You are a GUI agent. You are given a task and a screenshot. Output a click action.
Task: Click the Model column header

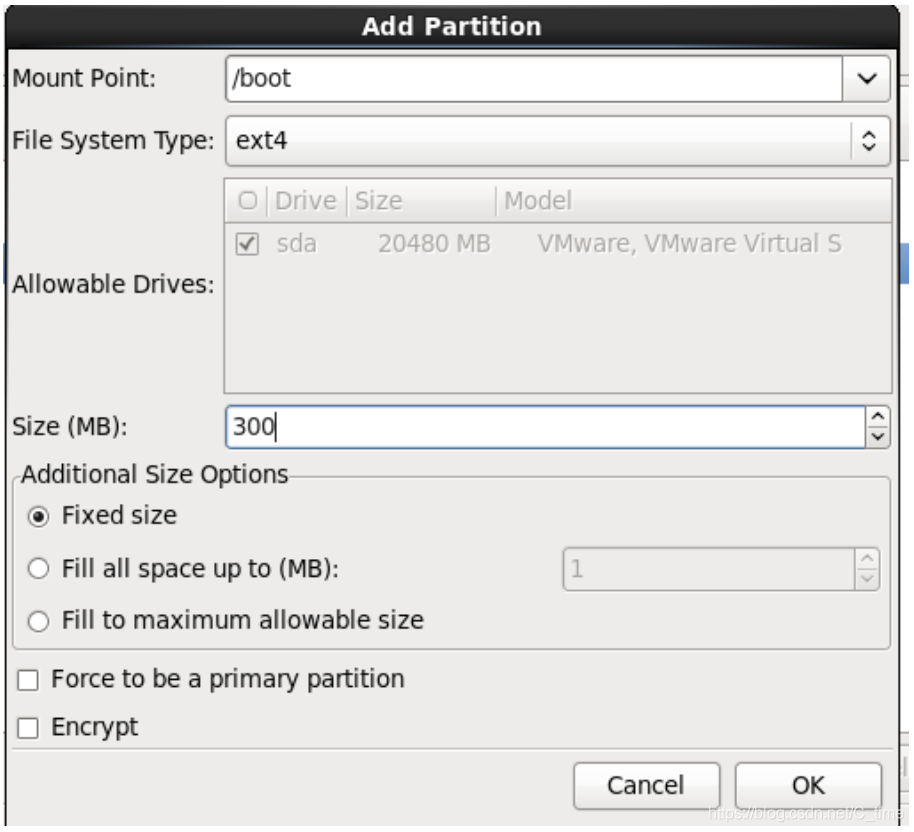point(694,201)
